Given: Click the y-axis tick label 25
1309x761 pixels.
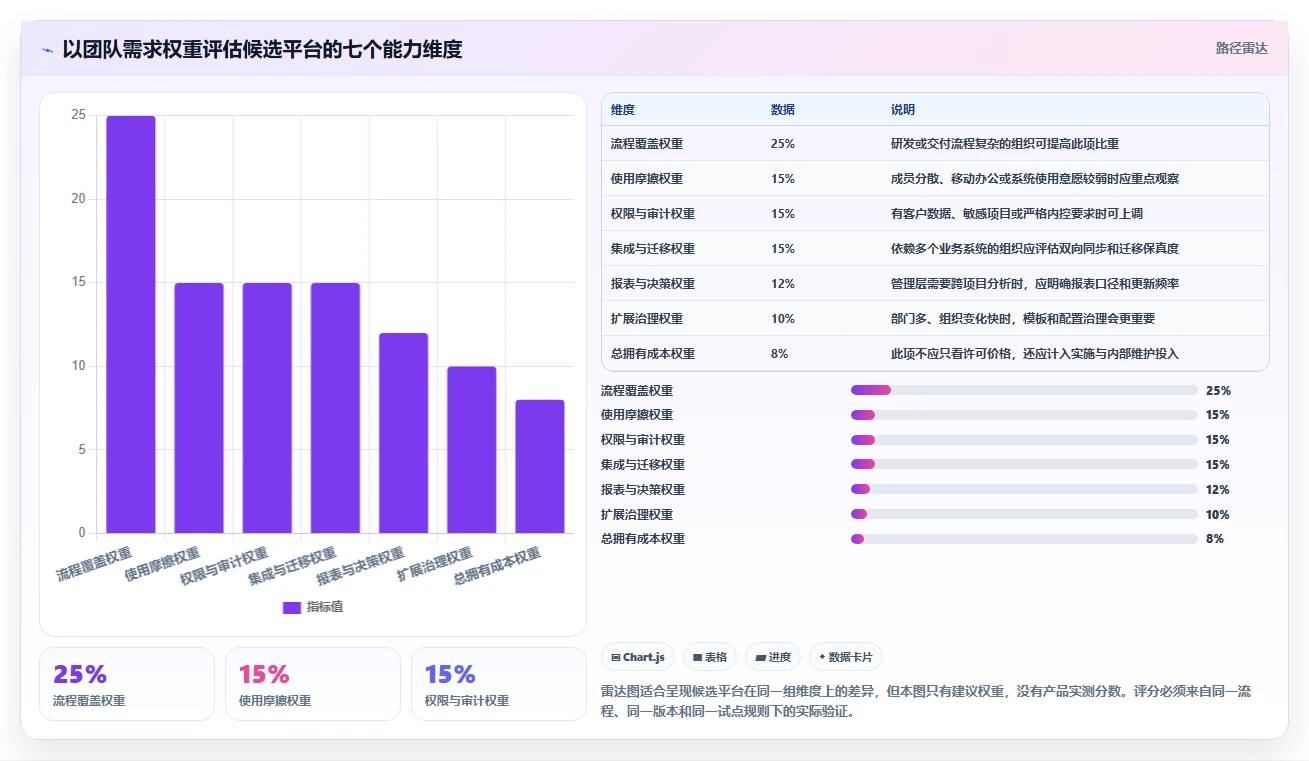Looking at the screenshot, I should pos(78,115).
